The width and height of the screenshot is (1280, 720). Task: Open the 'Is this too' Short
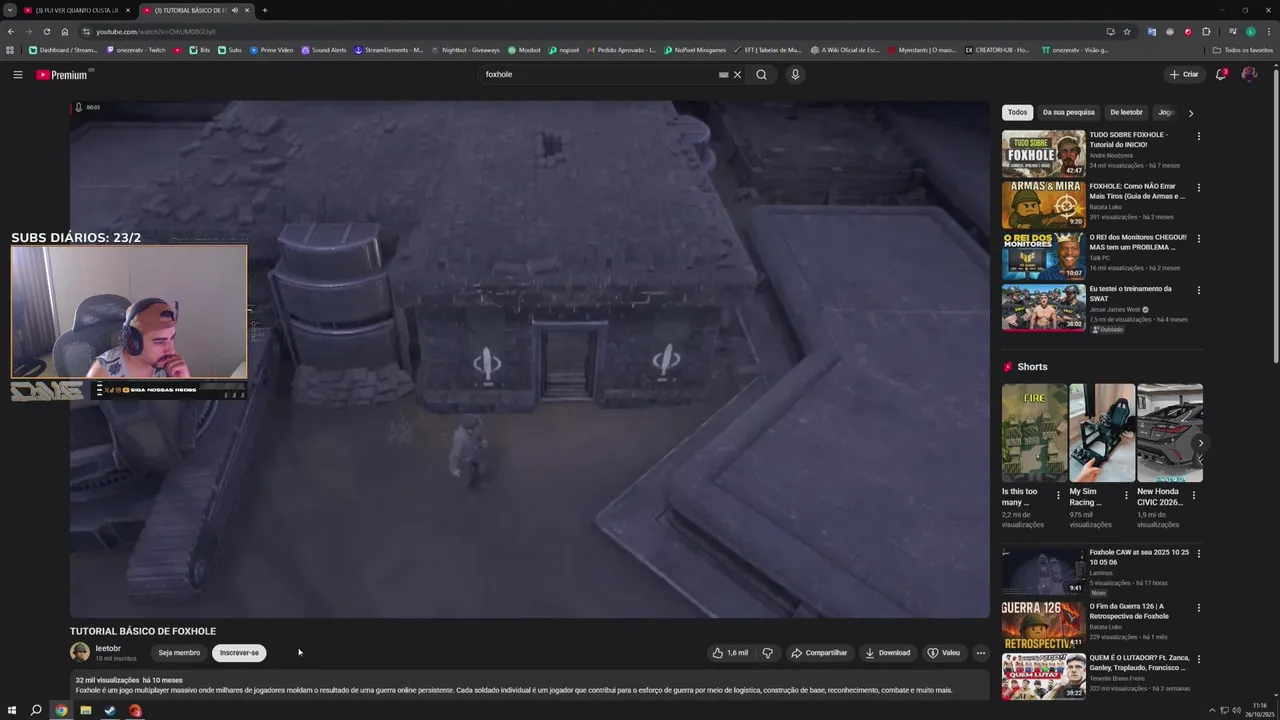1034,433
